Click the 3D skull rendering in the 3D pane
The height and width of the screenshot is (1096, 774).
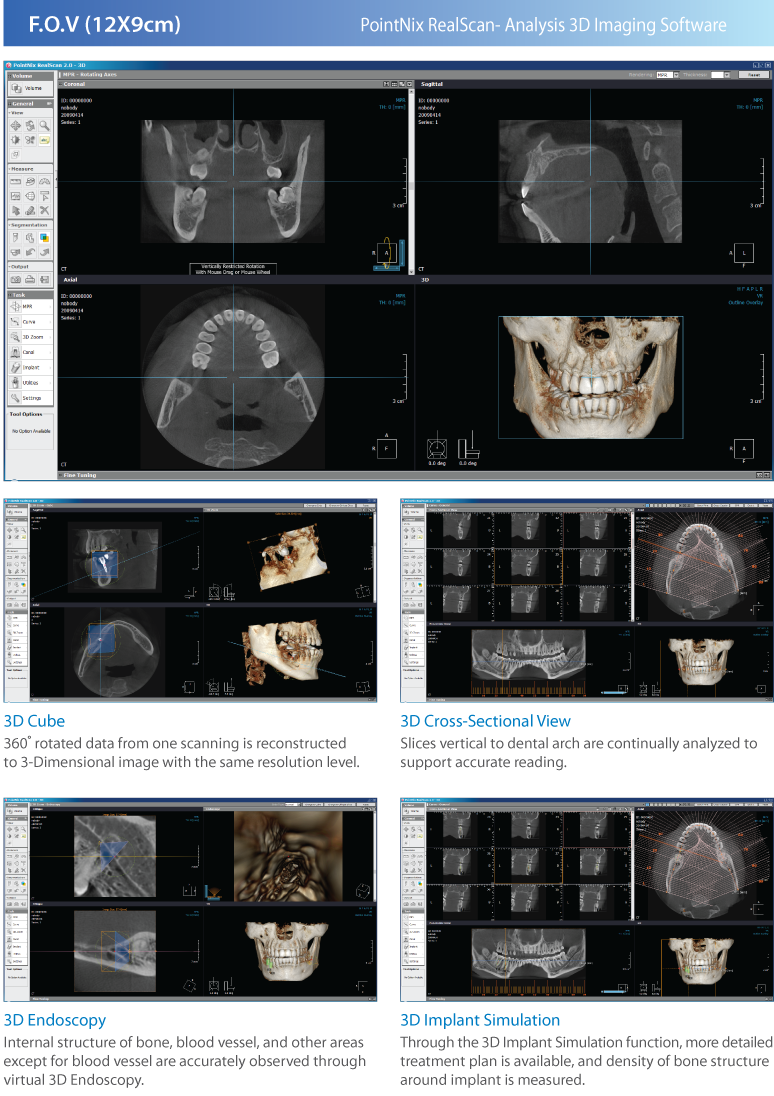pyautogui.click(x=591, y=377)
